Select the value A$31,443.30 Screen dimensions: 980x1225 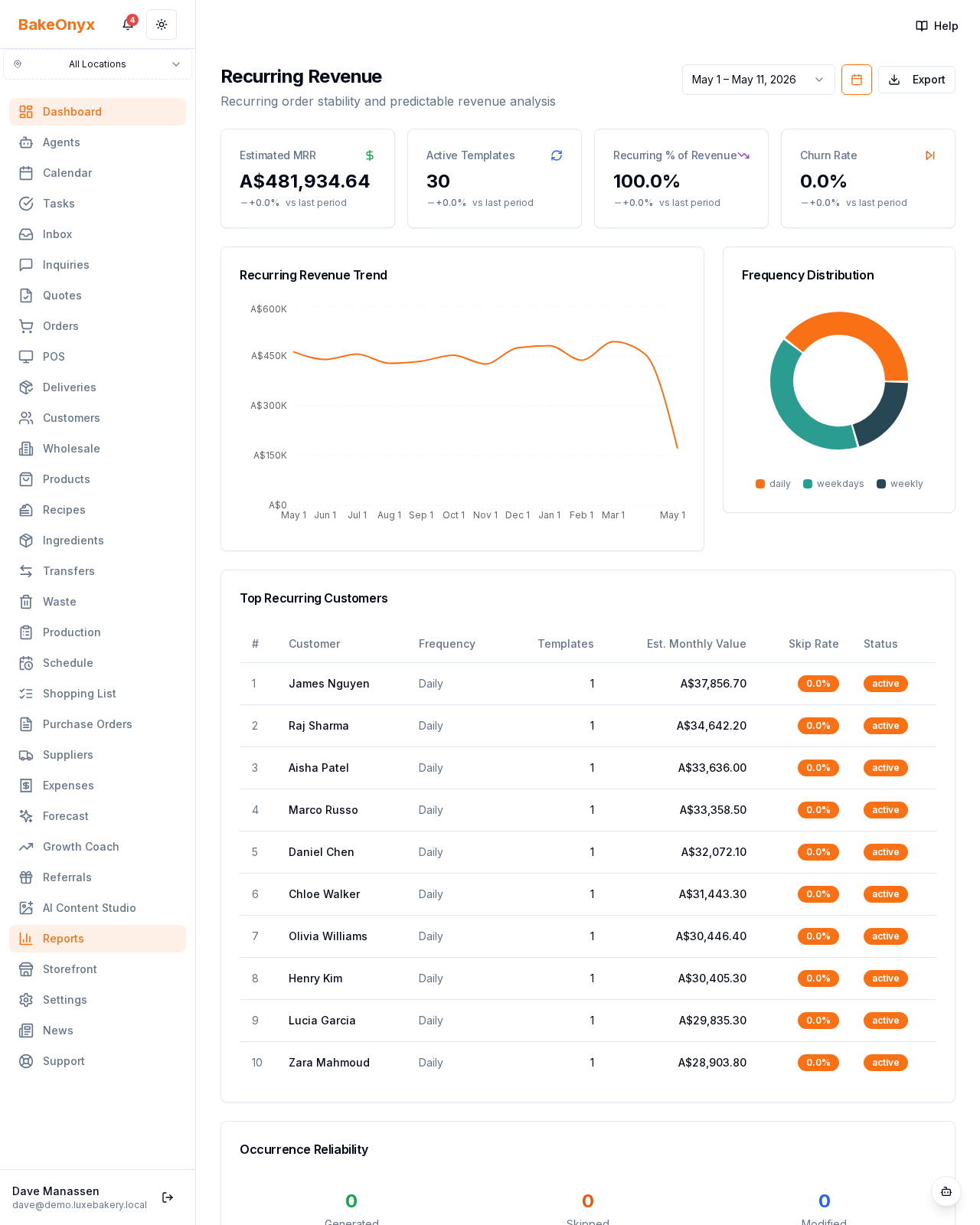point(713,894)
